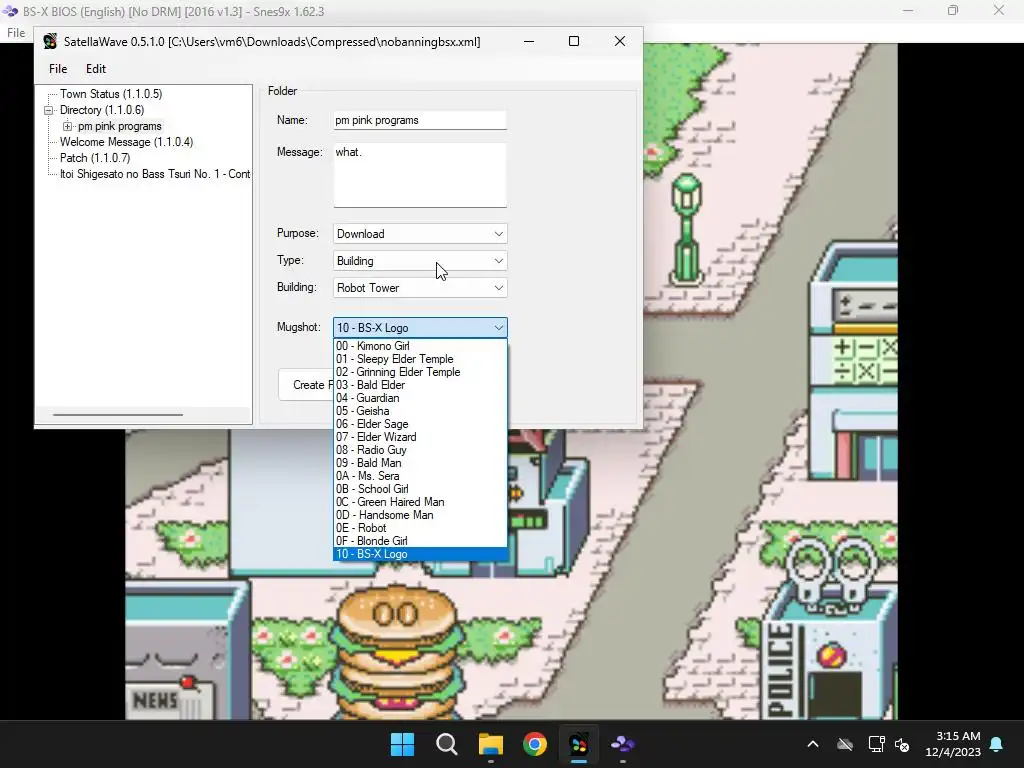Open Google Chrome from the taskbar
1024x768 pixels.
(x=535, y=744)
